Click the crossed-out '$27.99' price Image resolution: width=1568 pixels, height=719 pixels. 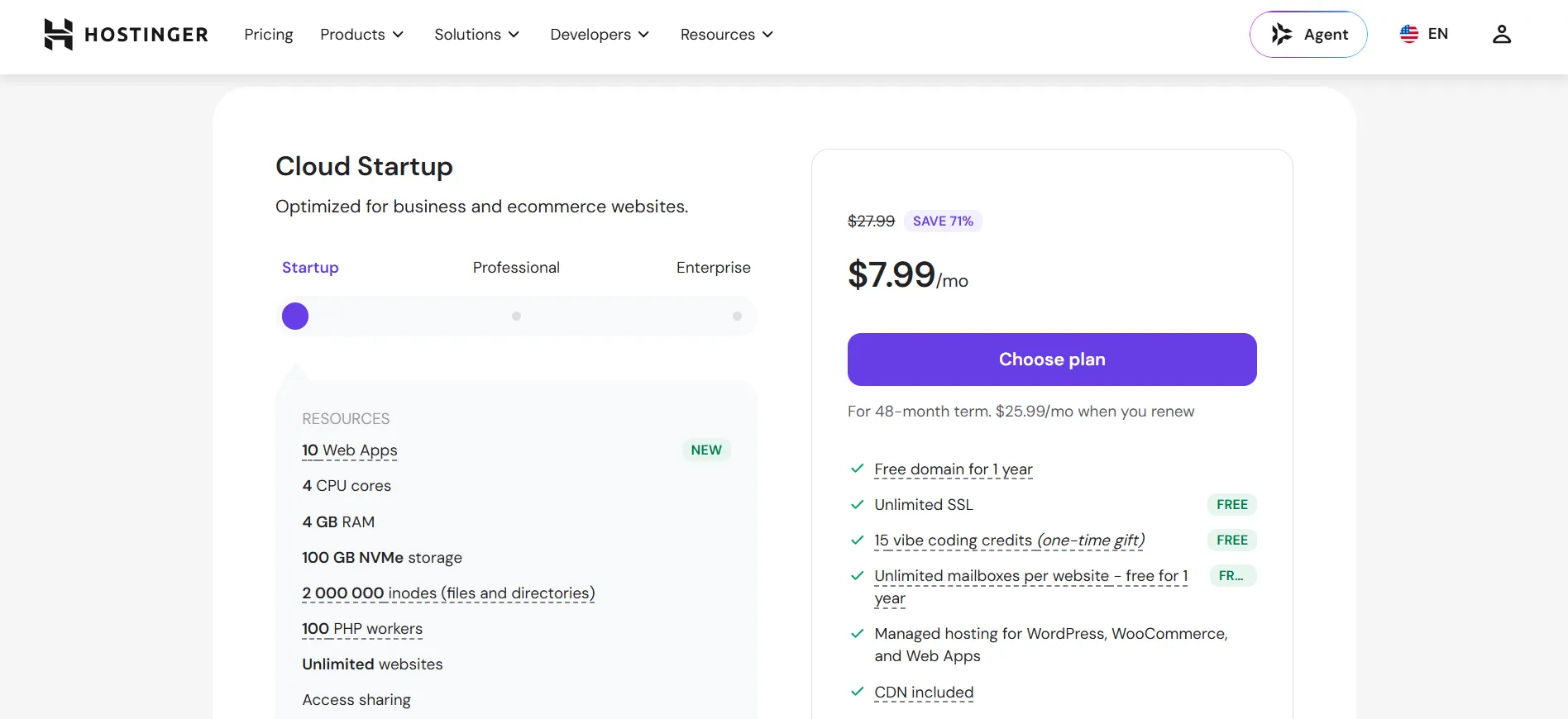coord(871,221)
